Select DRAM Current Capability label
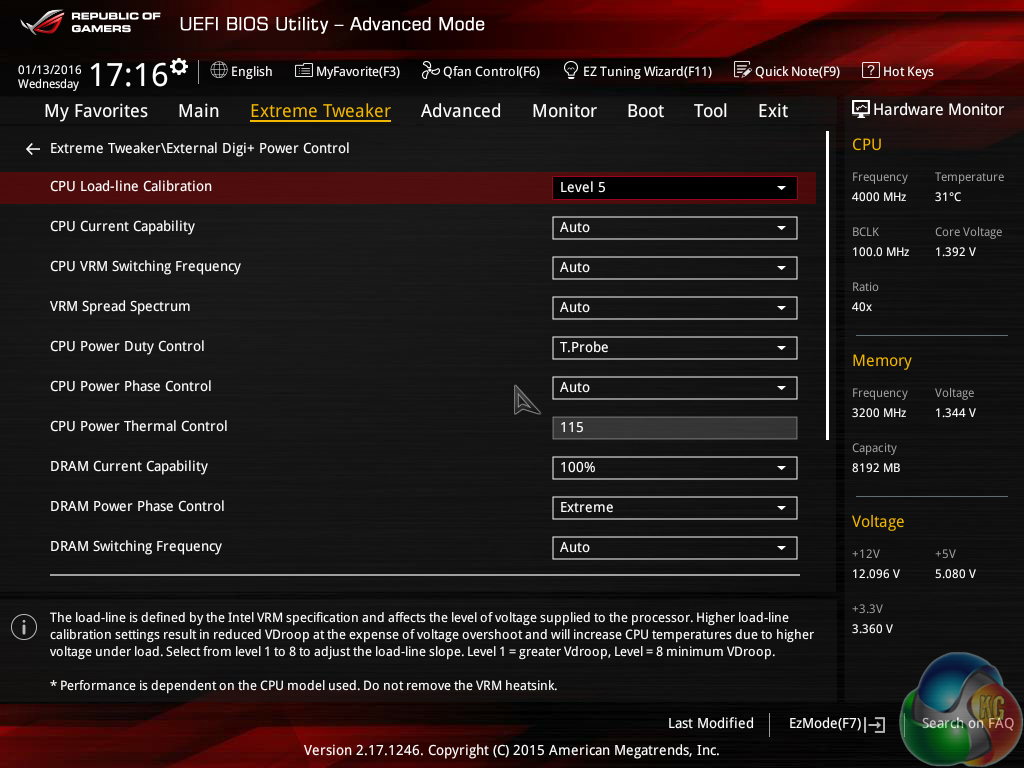This screenshot has width=1024, height=768. click(x=129, y=466)
